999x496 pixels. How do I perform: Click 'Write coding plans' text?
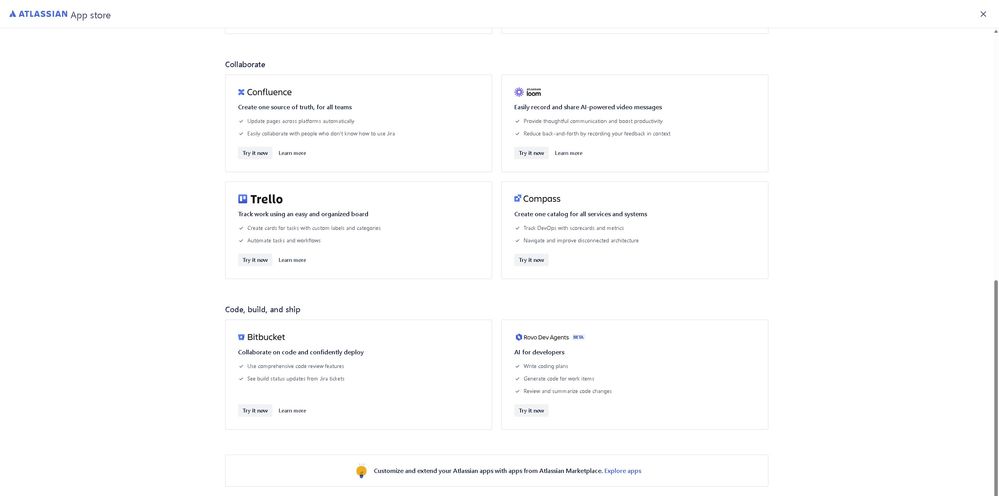point(546,367)
